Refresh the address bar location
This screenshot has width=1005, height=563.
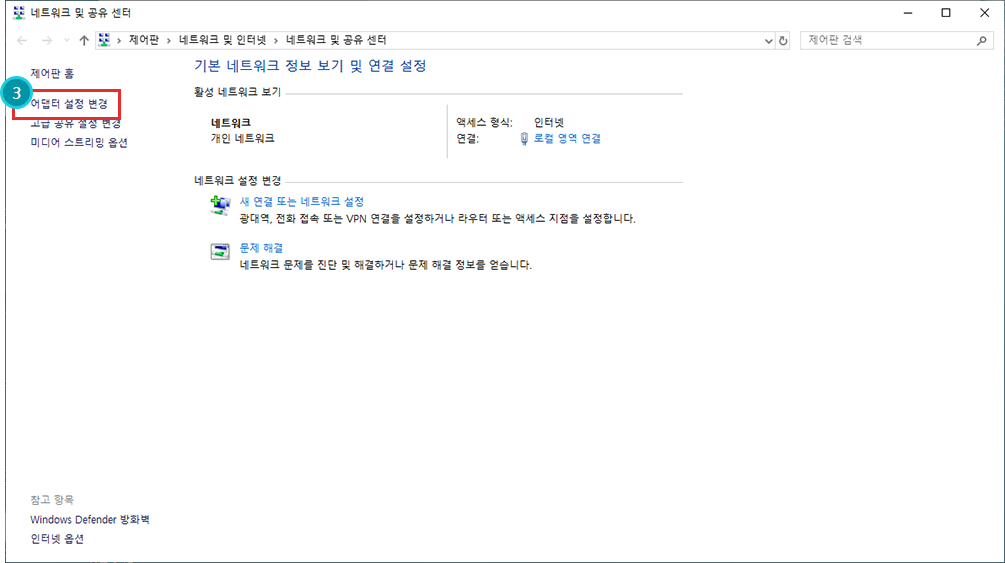[784, 41]
